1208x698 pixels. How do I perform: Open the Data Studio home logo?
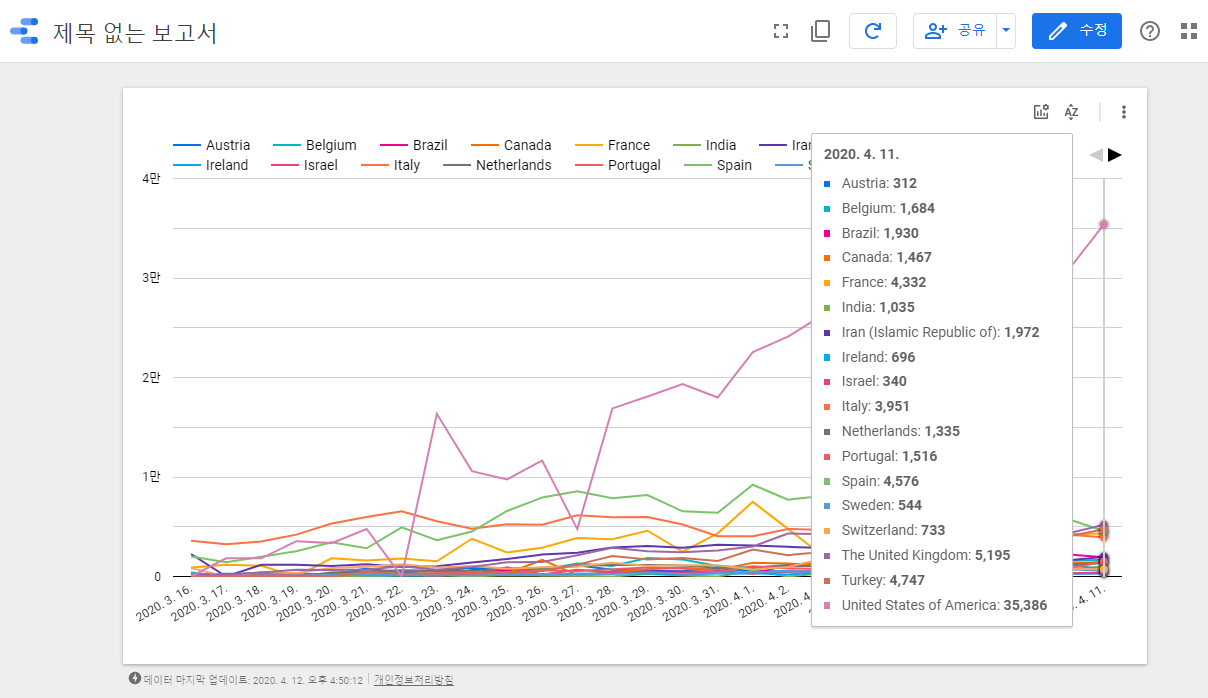coord(24,31)
